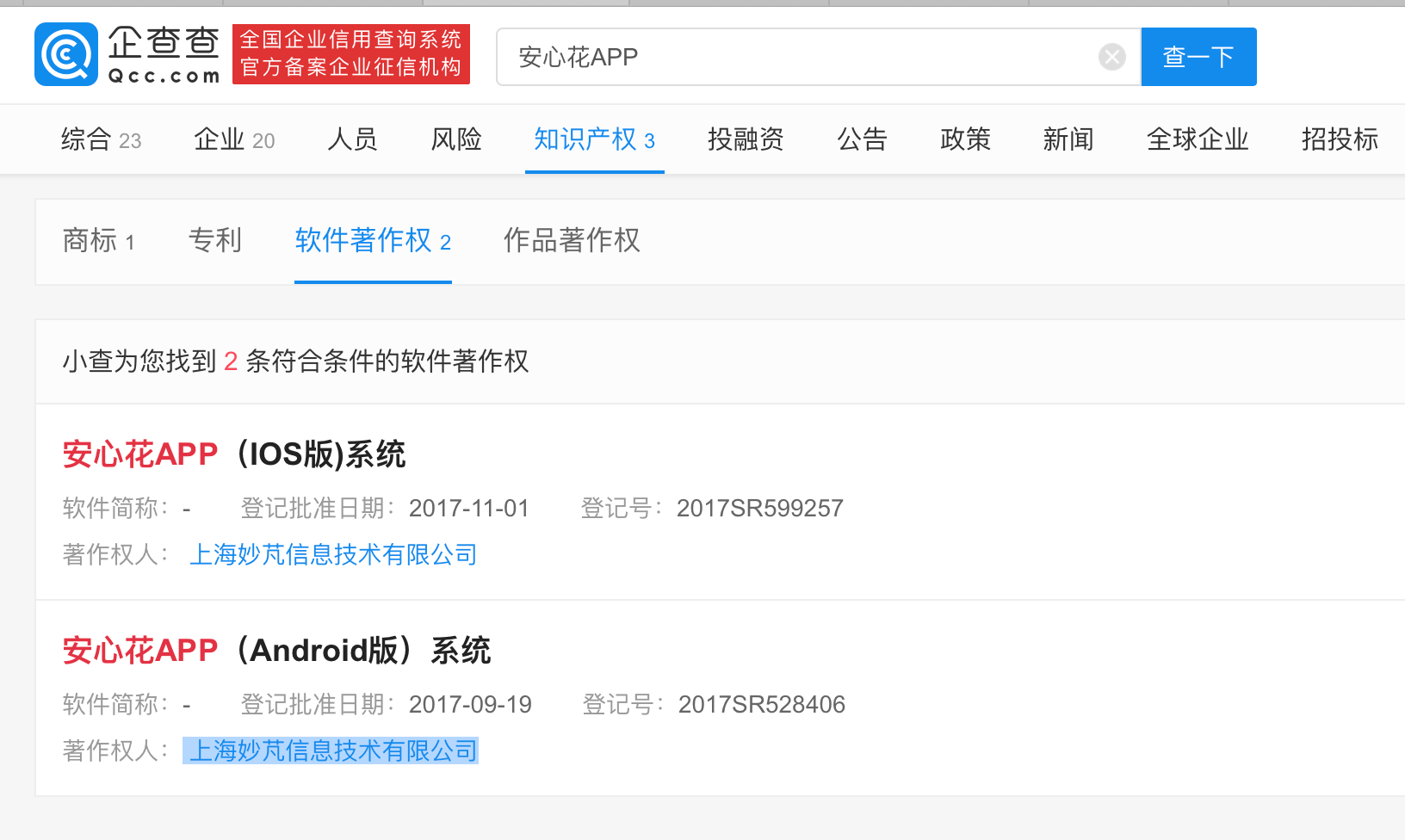
Task: Open the 新闻 tab
Action: click(1068, 139)
